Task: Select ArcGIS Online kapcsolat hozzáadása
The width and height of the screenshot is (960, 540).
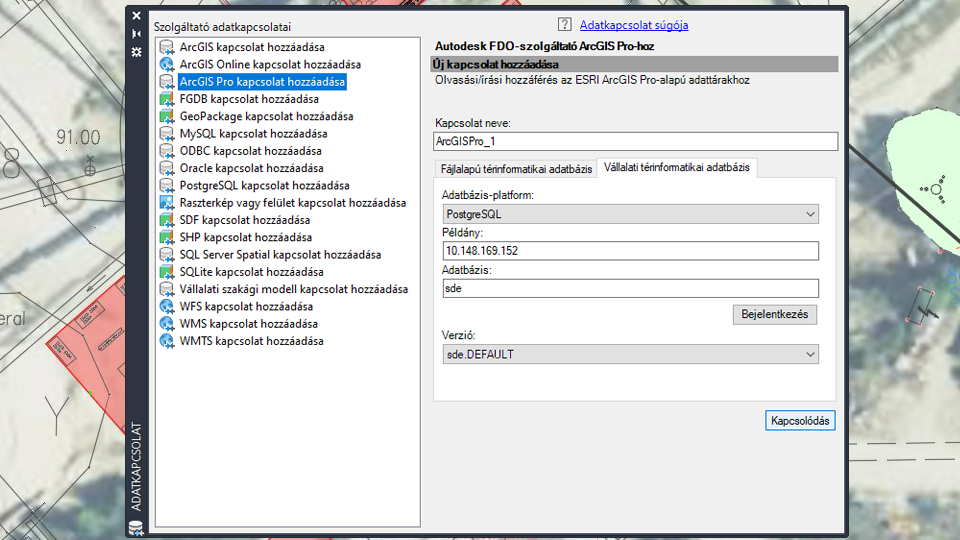Action: click(x=270, y=64)
